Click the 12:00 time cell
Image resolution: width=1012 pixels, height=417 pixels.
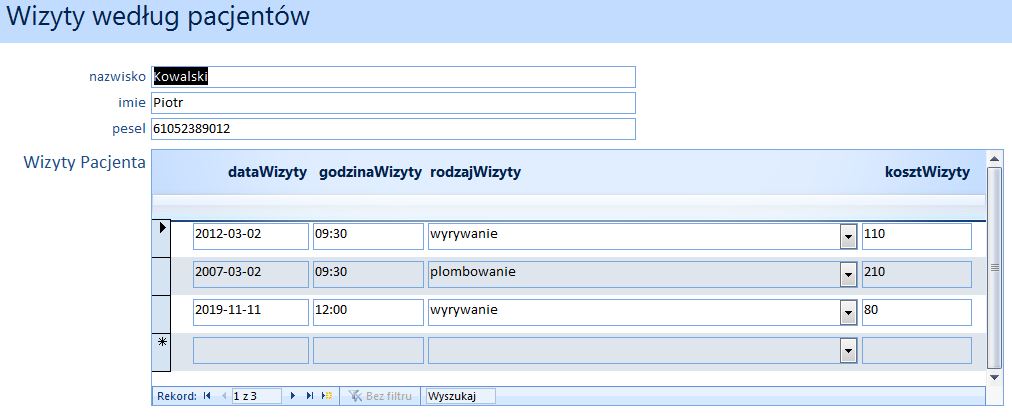coord(369,312)
